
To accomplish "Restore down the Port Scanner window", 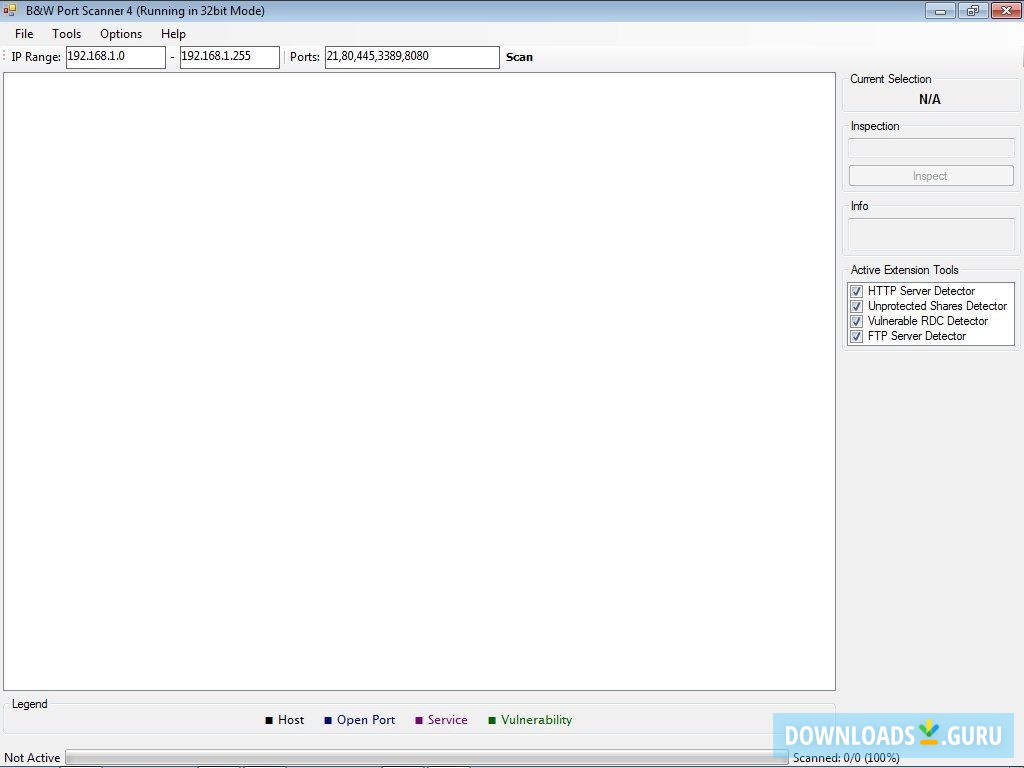I will point(973,10).
